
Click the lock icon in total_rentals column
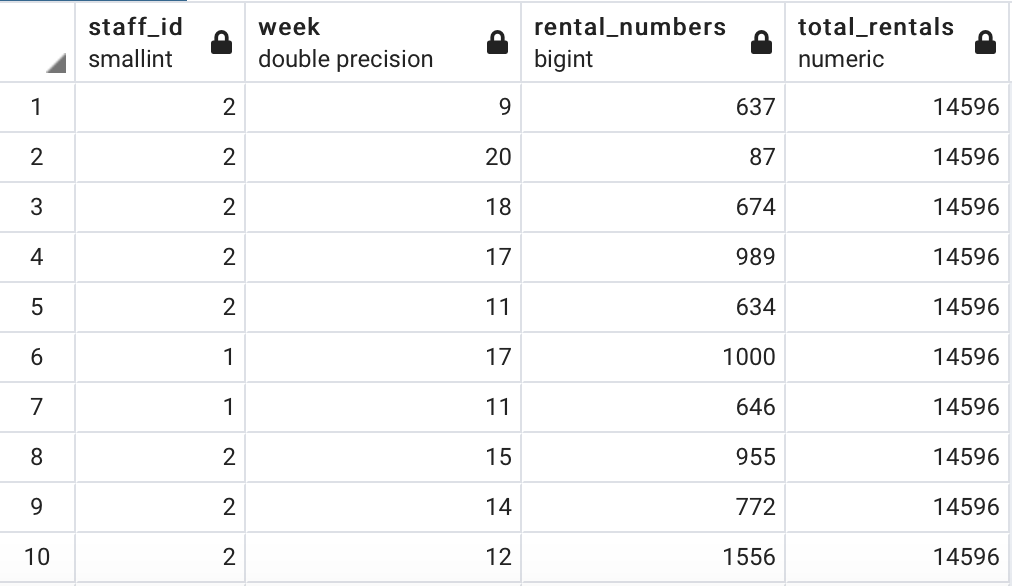[x=986, y=43]
